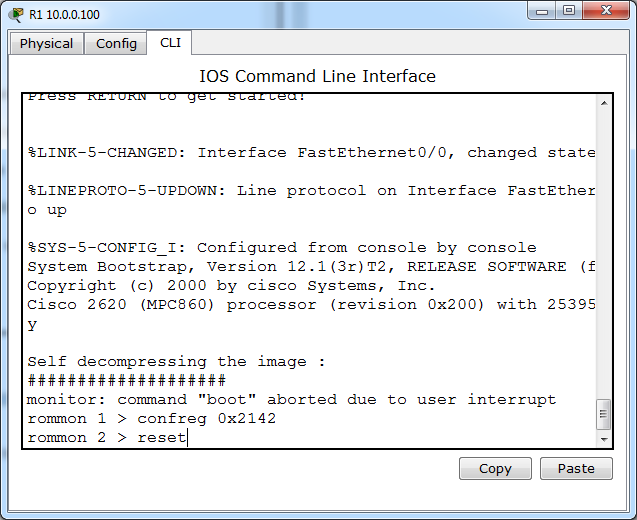This screenshot has height=520, width=637.
Task: Click the Paste button
Action: pos(576,468)
